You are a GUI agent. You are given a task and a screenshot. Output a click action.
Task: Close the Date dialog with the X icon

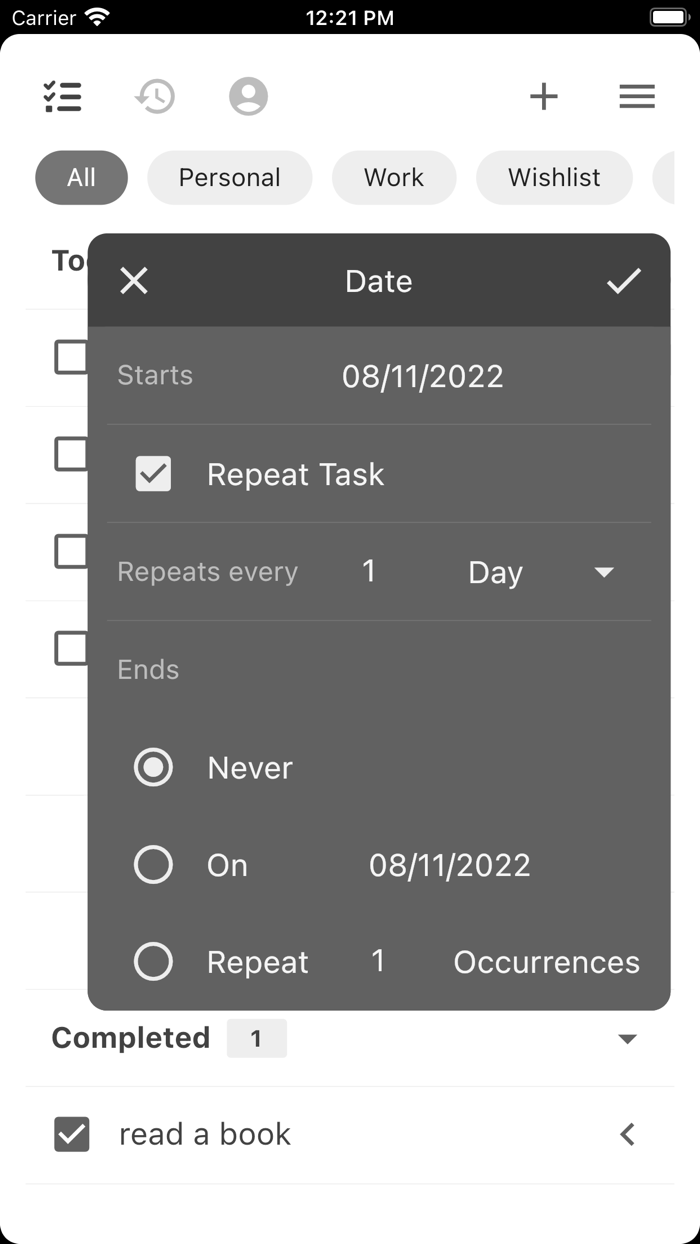pos(133,281)
